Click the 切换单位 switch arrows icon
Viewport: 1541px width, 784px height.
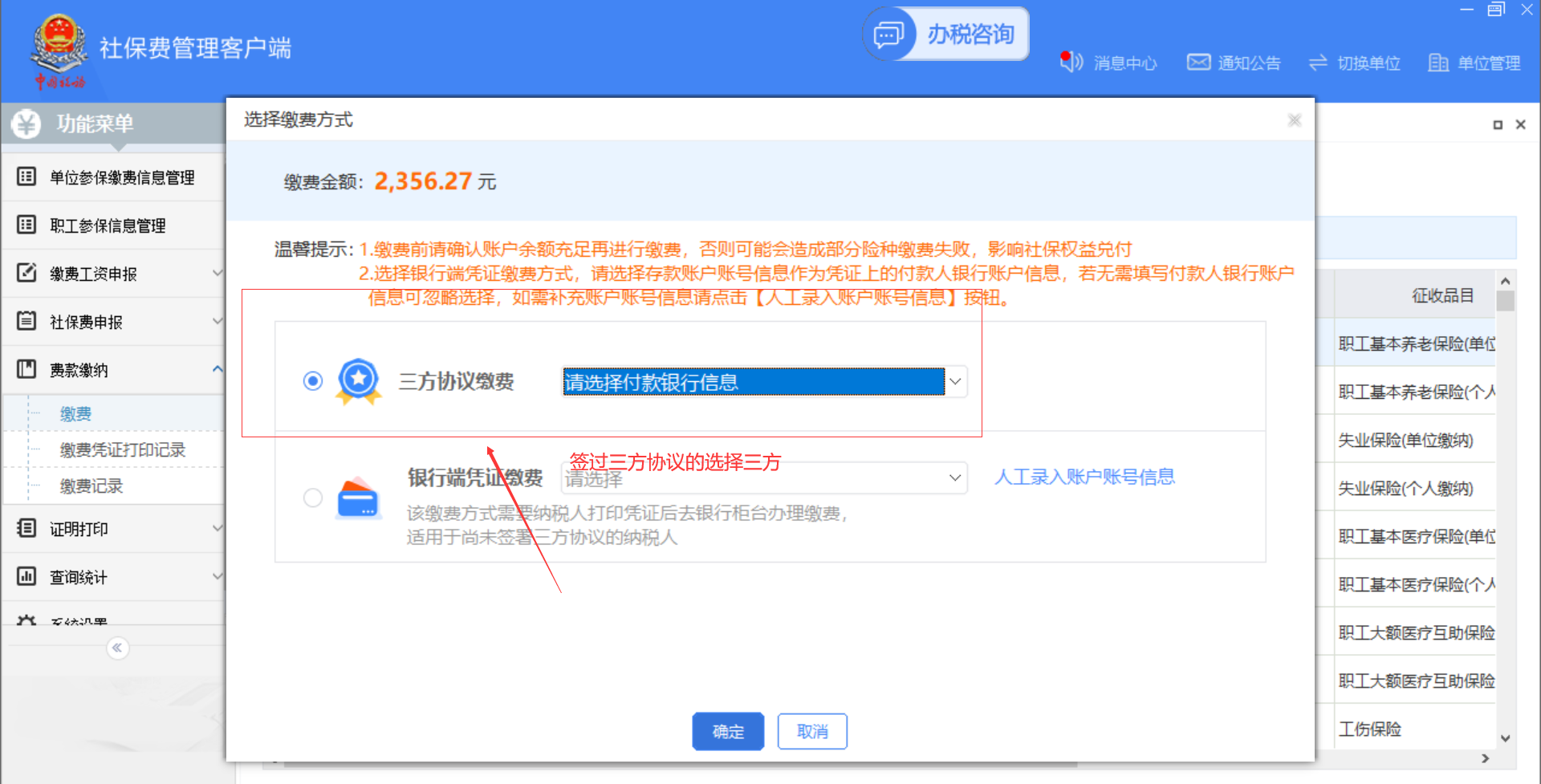coord(1318,63)
